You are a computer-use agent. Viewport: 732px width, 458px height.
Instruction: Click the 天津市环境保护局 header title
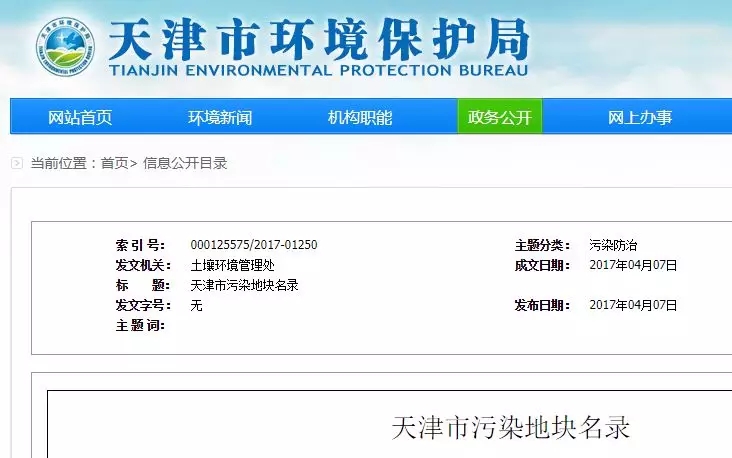[318, 38]
